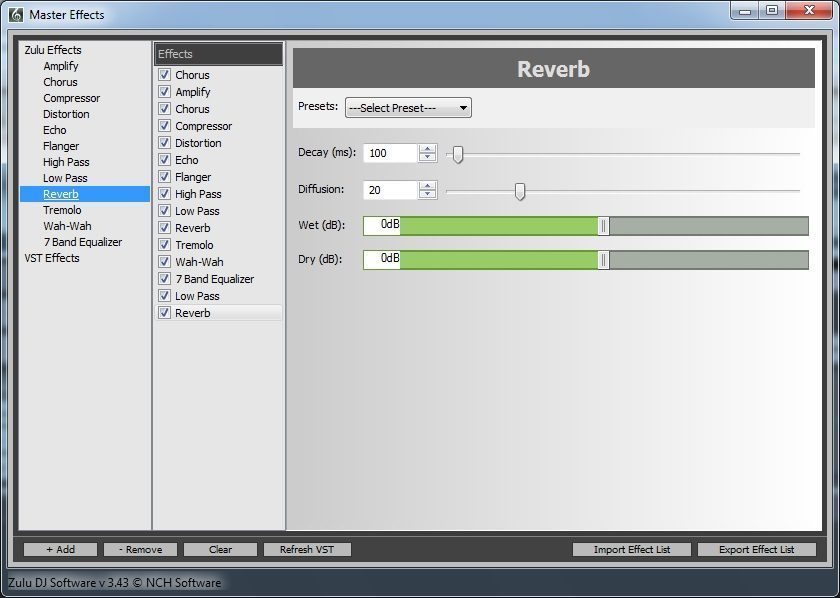Image resolution: width=840 pixels, height=598 pixels.
Task: Select Flanger in the Zulu Effects list
Action: click(x=60, y=146)
